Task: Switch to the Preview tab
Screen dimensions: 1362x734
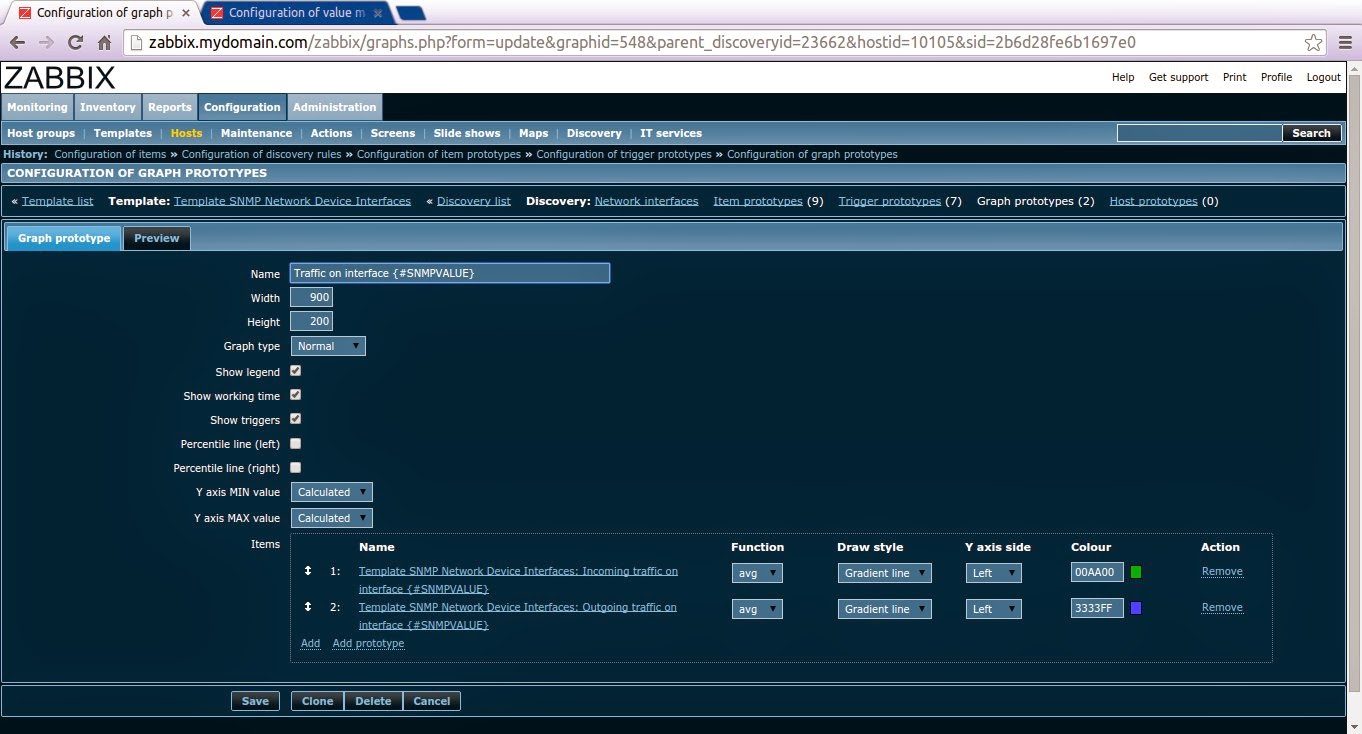Action: click(x=156, y=238)
